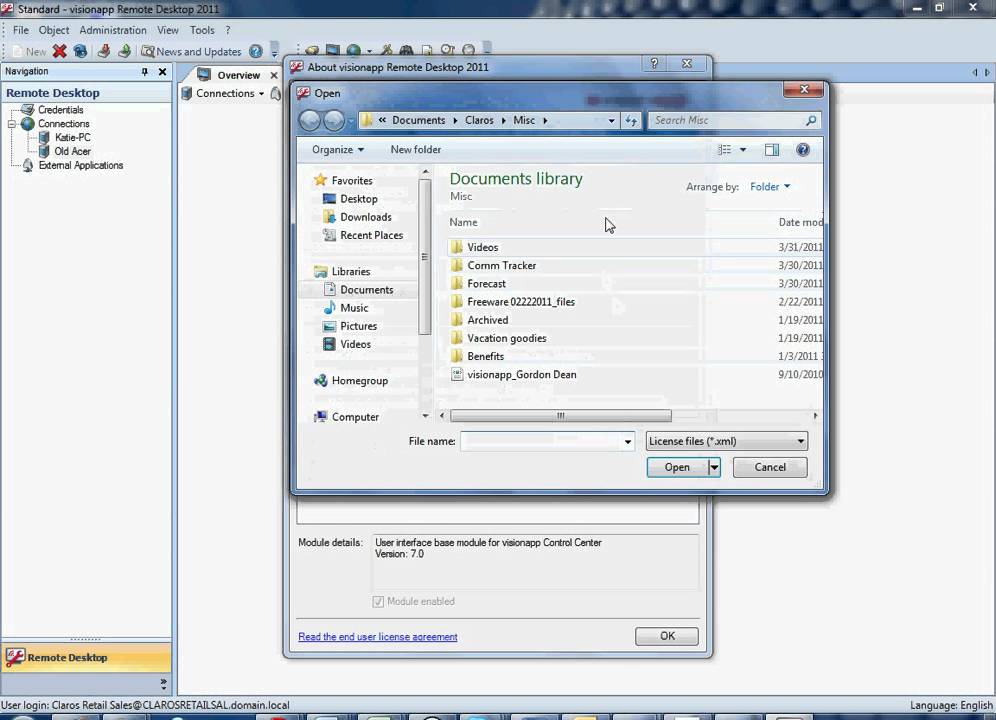Close the Navigation panel

tap(163, 72)
